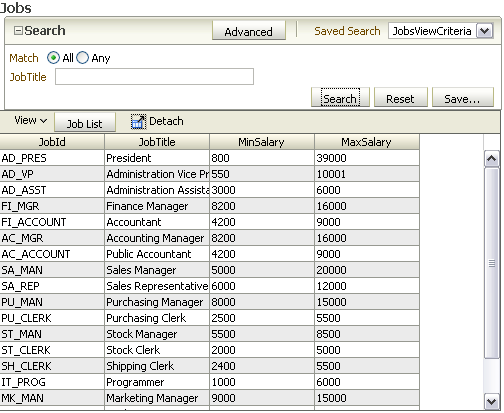Click the 2400 MinSalary cell
Viewport: 504px width, 413px height.
click(262, 366)
